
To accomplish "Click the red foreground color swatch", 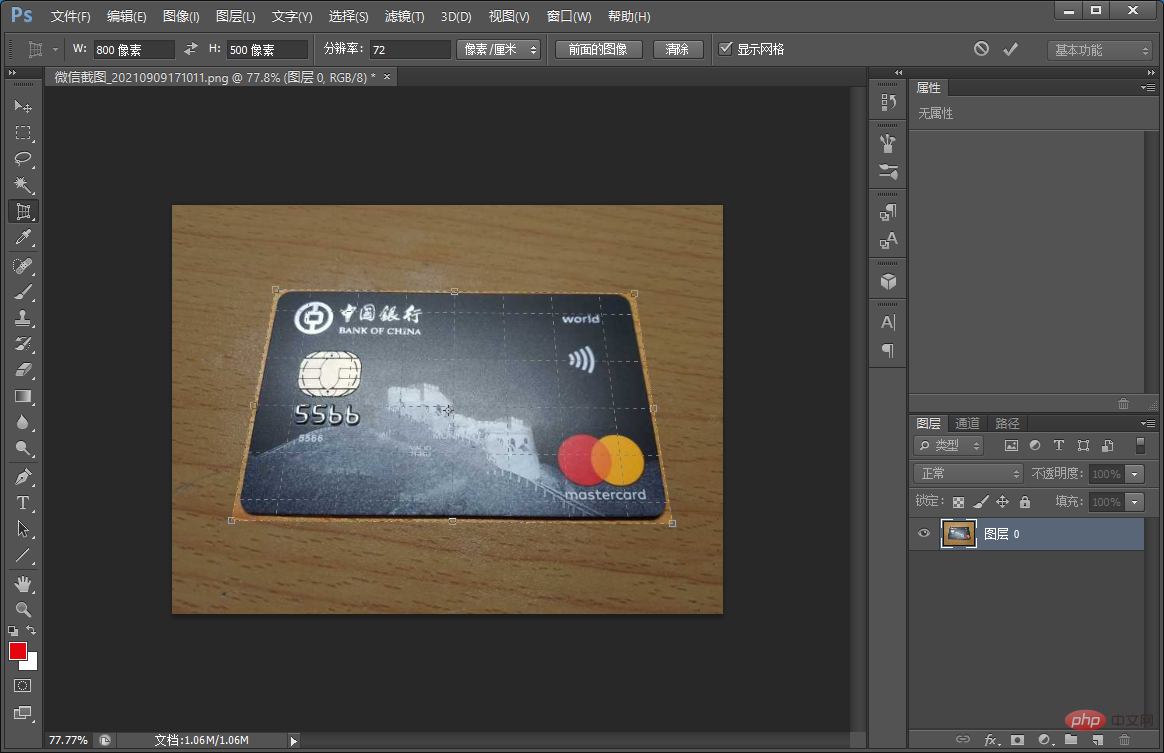I will (17, 651).
